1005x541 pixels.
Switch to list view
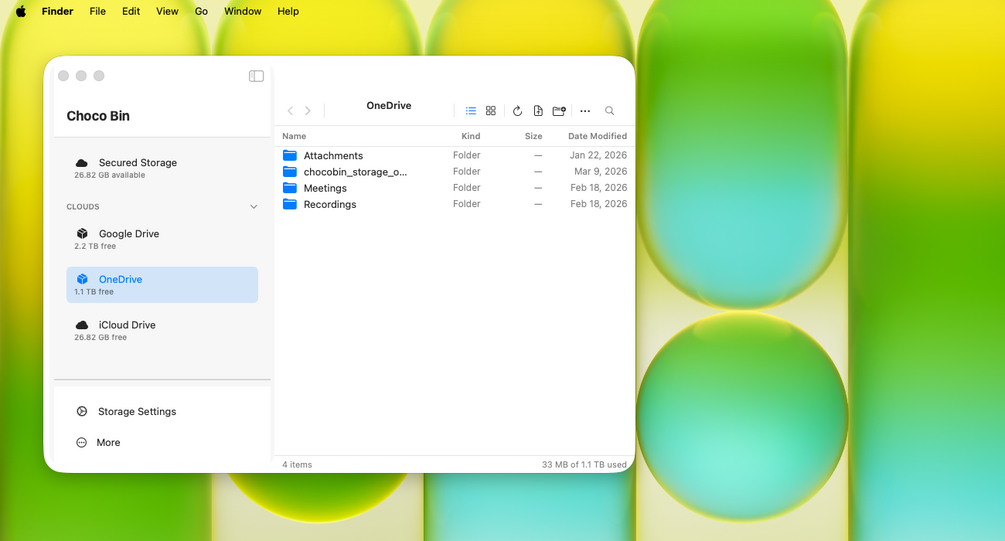tap(470, 111)
